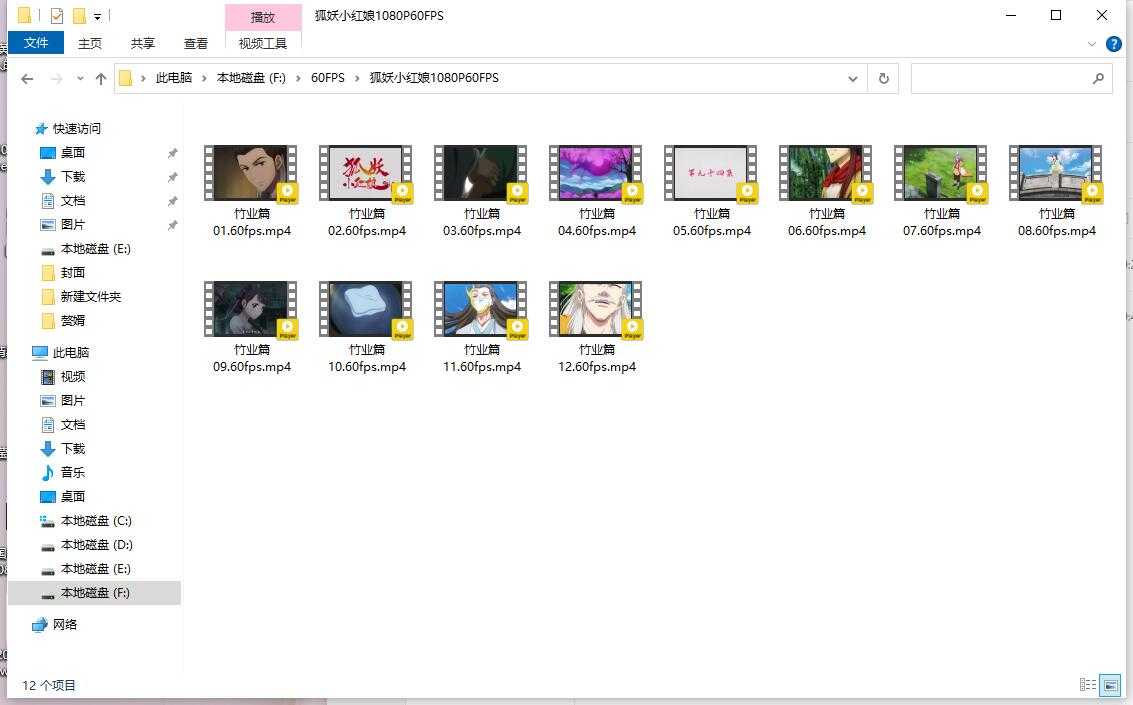Switch to the 主页 ribbon tab
The width and height of the screenshot is (1133, 705).
pos(90,43)
